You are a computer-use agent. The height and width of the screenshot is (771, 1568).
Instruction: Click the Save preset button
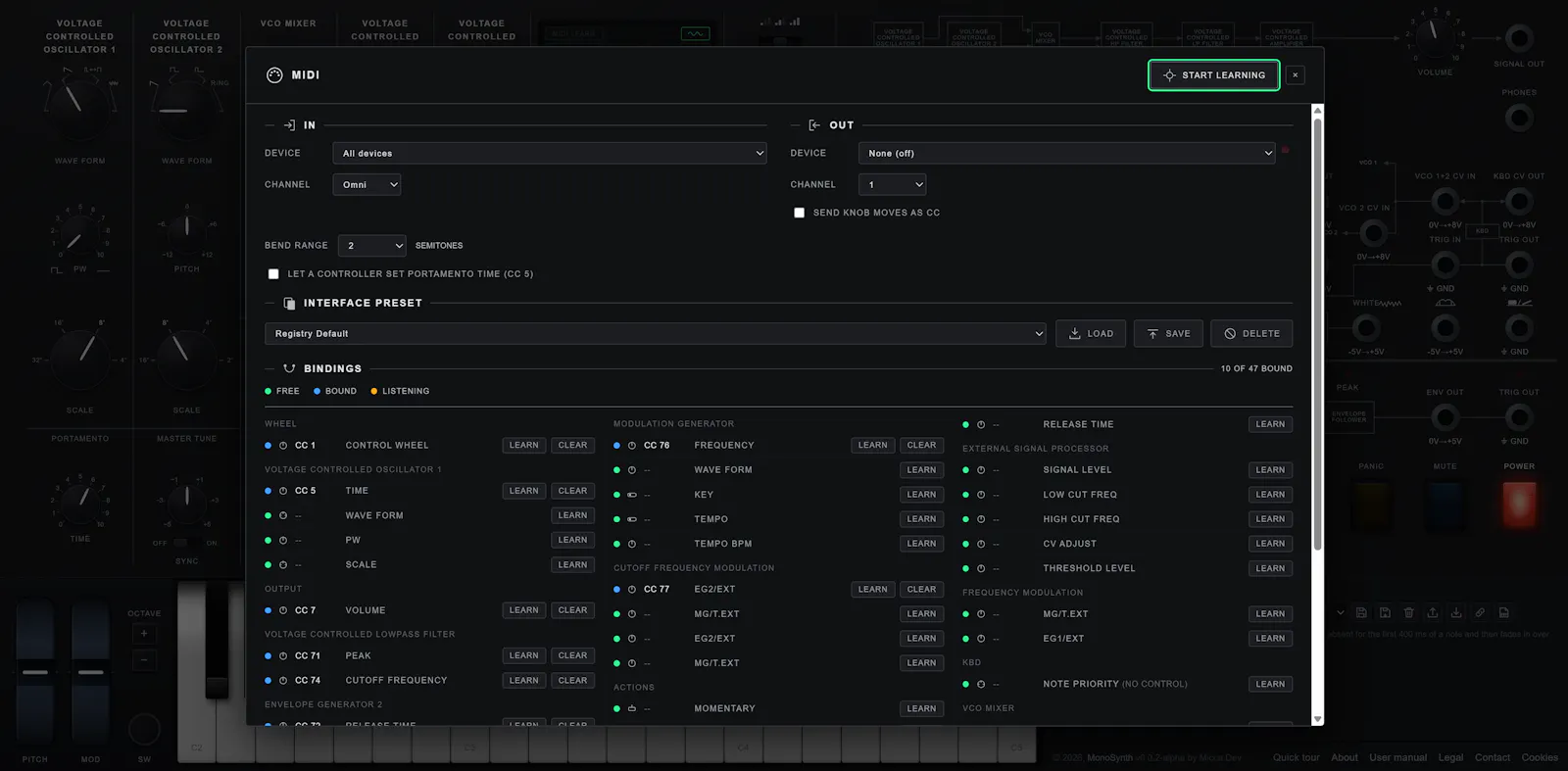[x=1169, y=334]
